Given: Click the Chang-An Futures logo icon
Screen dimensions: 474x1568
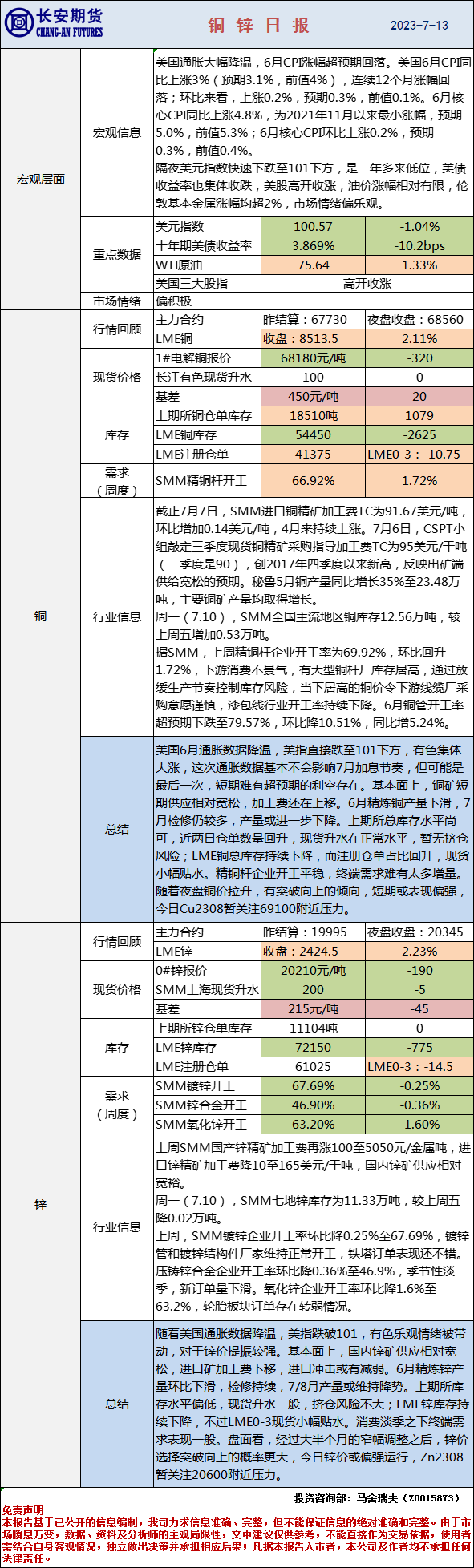Looking at the screenshot, I should (x=18, y=24).
